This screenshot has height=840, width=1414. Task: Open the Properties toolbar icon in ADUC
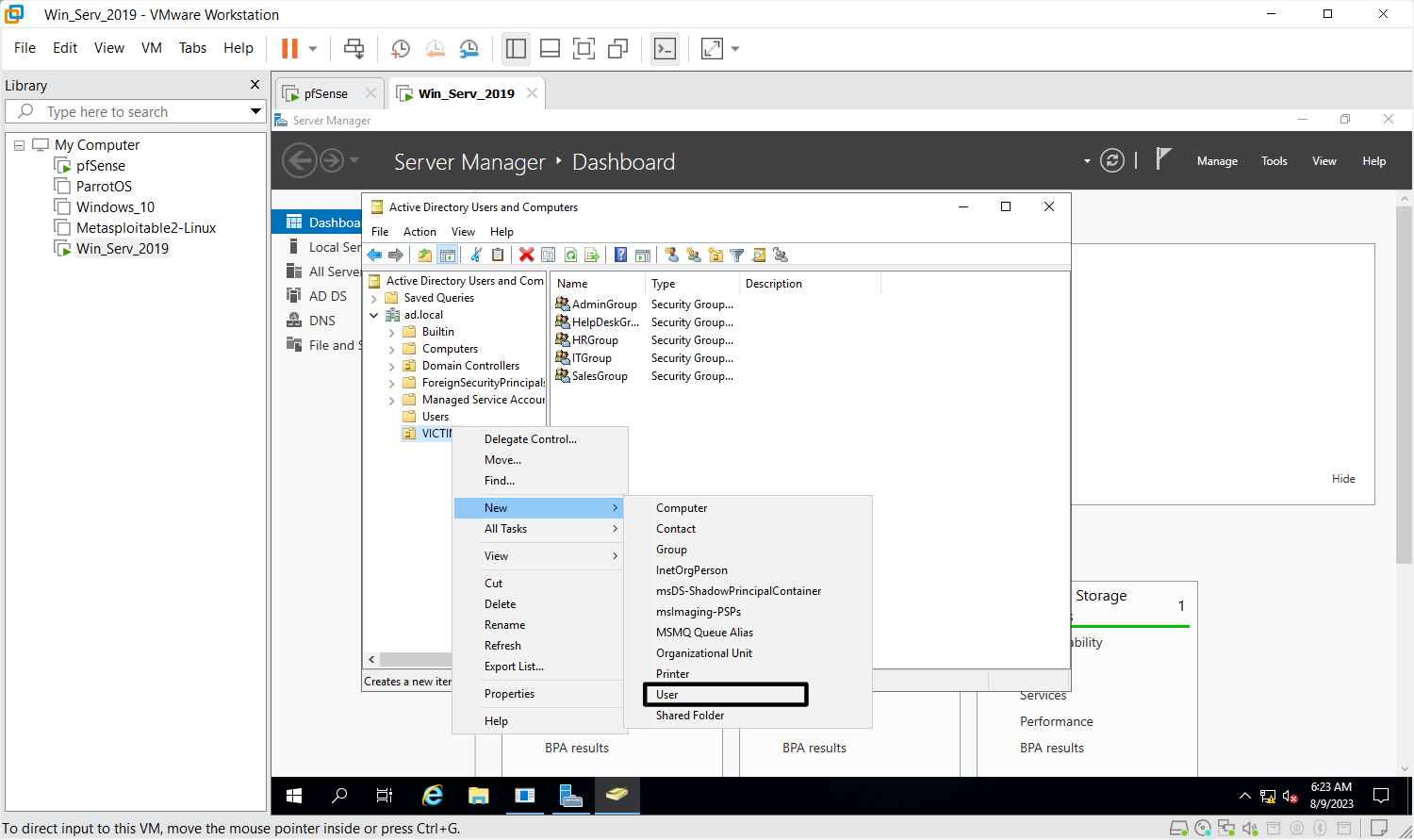[x=549, y=255]
